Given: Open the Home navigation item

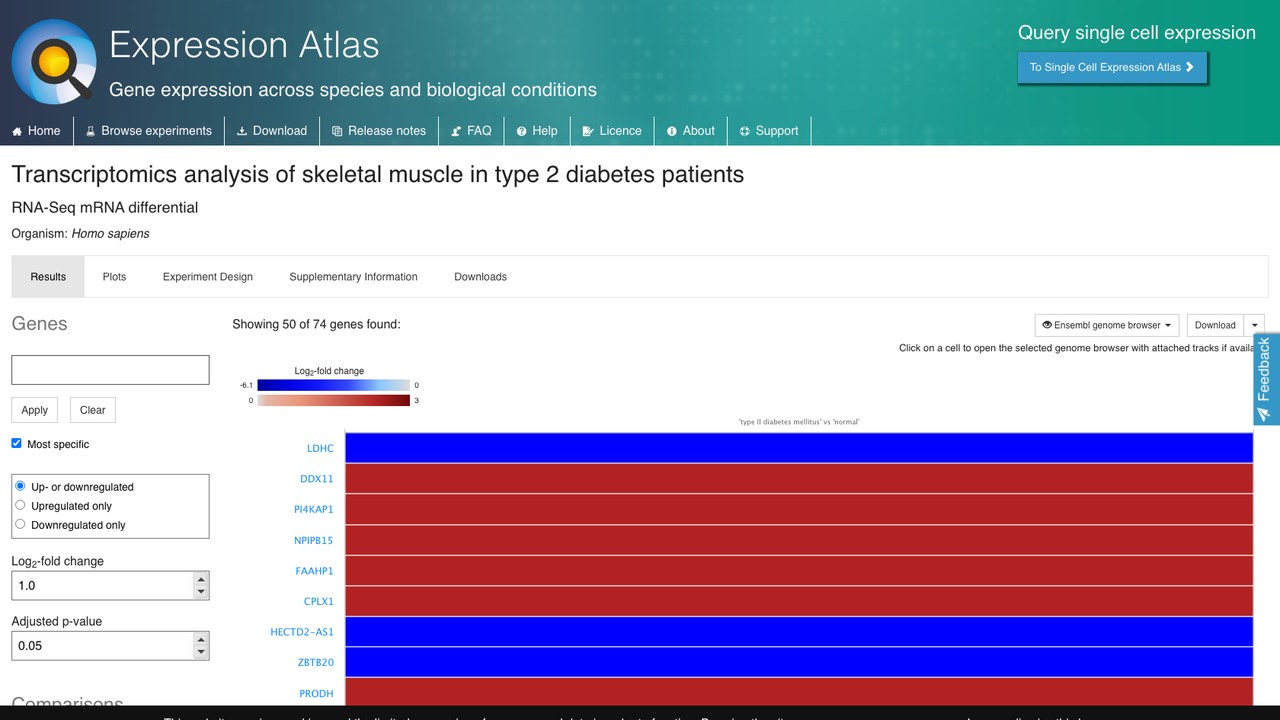Looking at the screenshot, I should 36,131.
